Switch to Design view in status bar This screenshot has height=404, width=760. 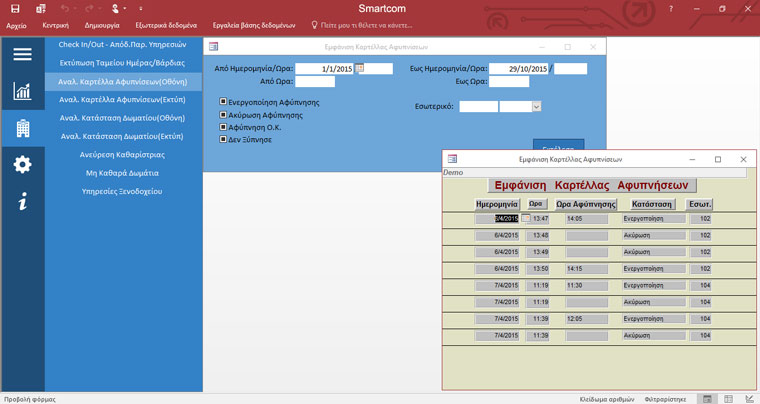click(x=748, y=398)
